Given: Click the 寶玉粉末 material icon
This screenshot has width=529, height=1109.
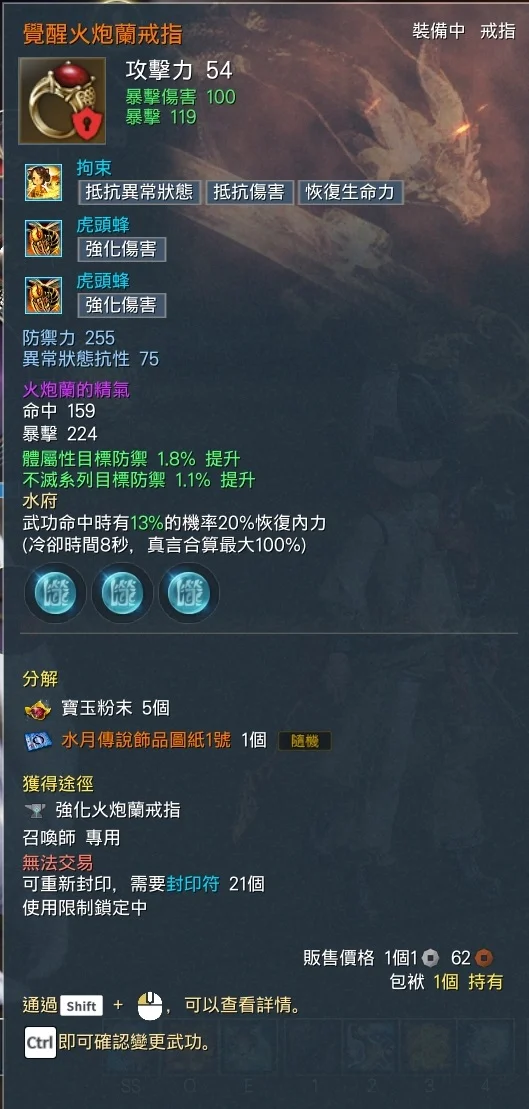Looking at the screenshot, I should point(37,709).
